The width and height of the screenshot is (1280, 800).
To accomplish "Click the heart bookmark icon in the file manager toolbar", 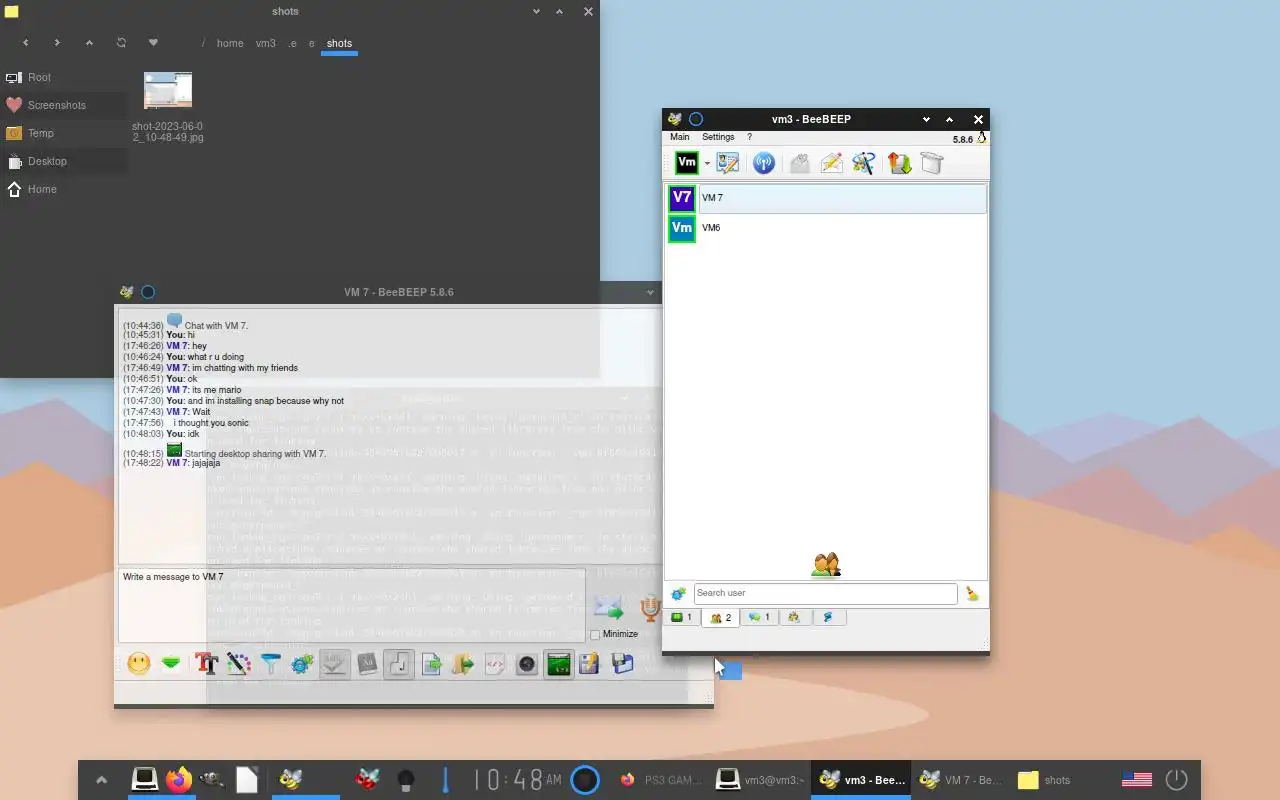I will (153, 43).
